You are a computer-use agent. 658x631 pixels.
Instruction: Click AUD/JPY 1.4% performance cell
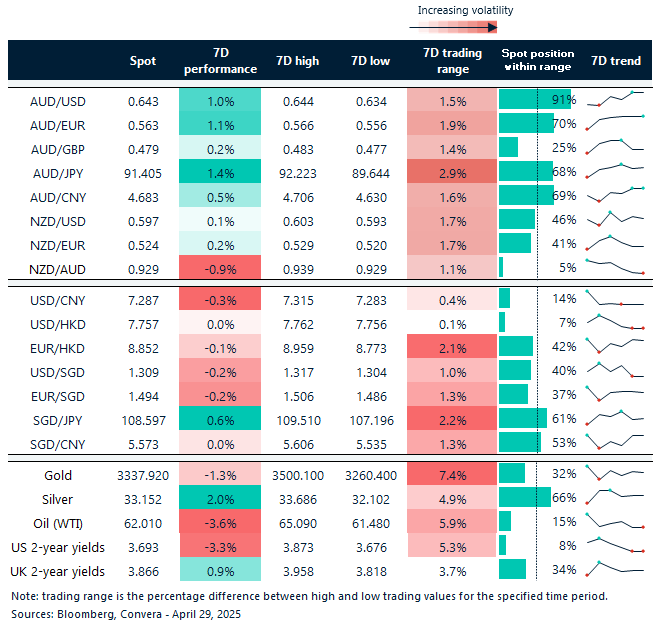[x=220, y=171]
